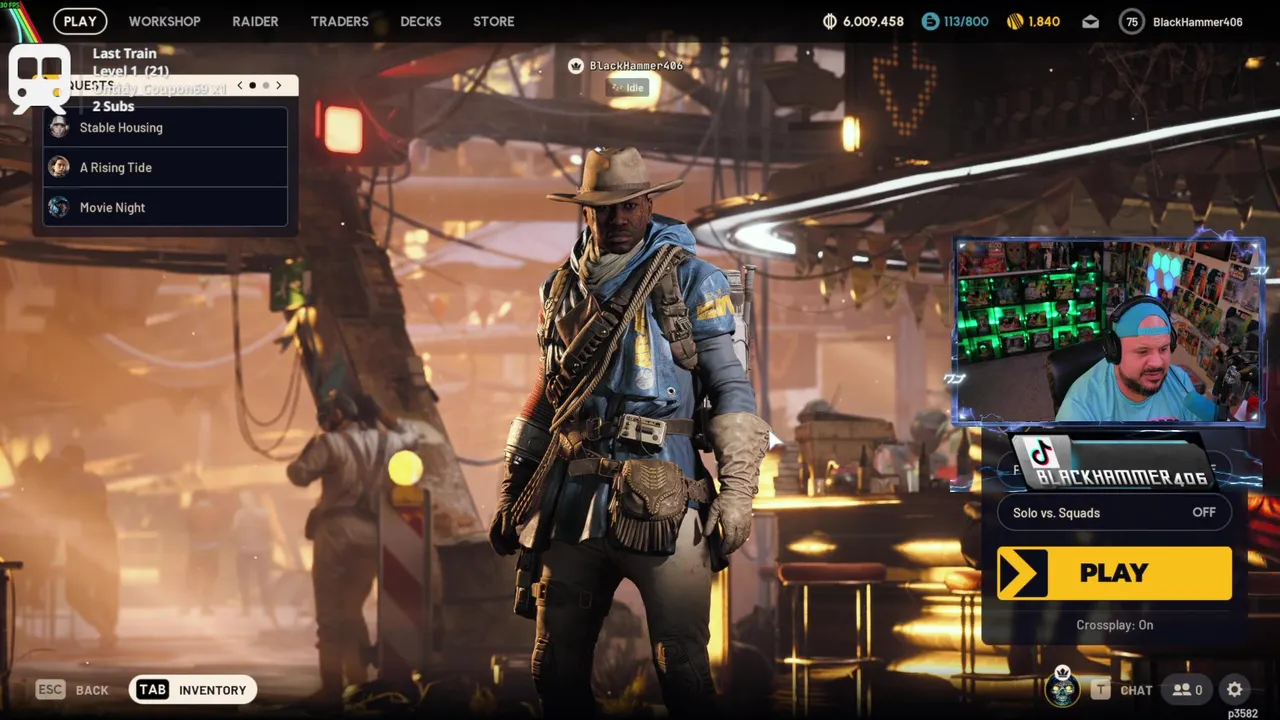Open INVENTORY with the TAB button
The image size is (1280, 720).
(x=193, y=690)
